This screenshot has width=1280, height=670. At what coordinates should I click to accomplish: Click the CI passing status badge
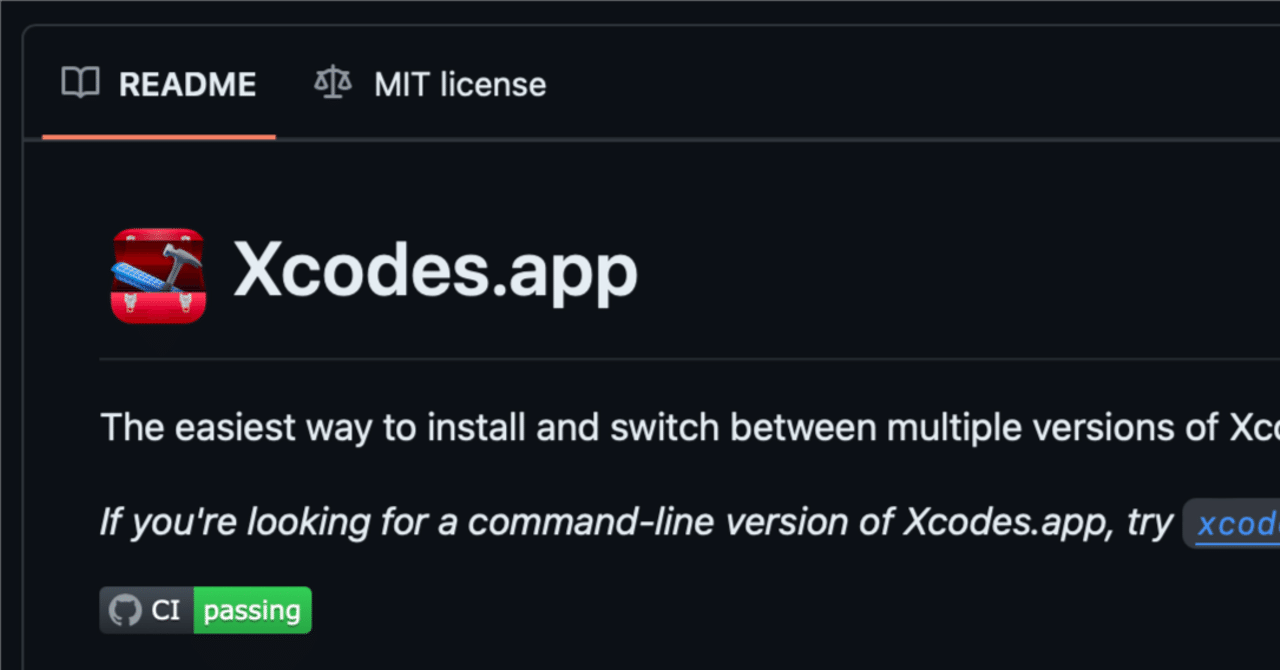pos(204,610)
